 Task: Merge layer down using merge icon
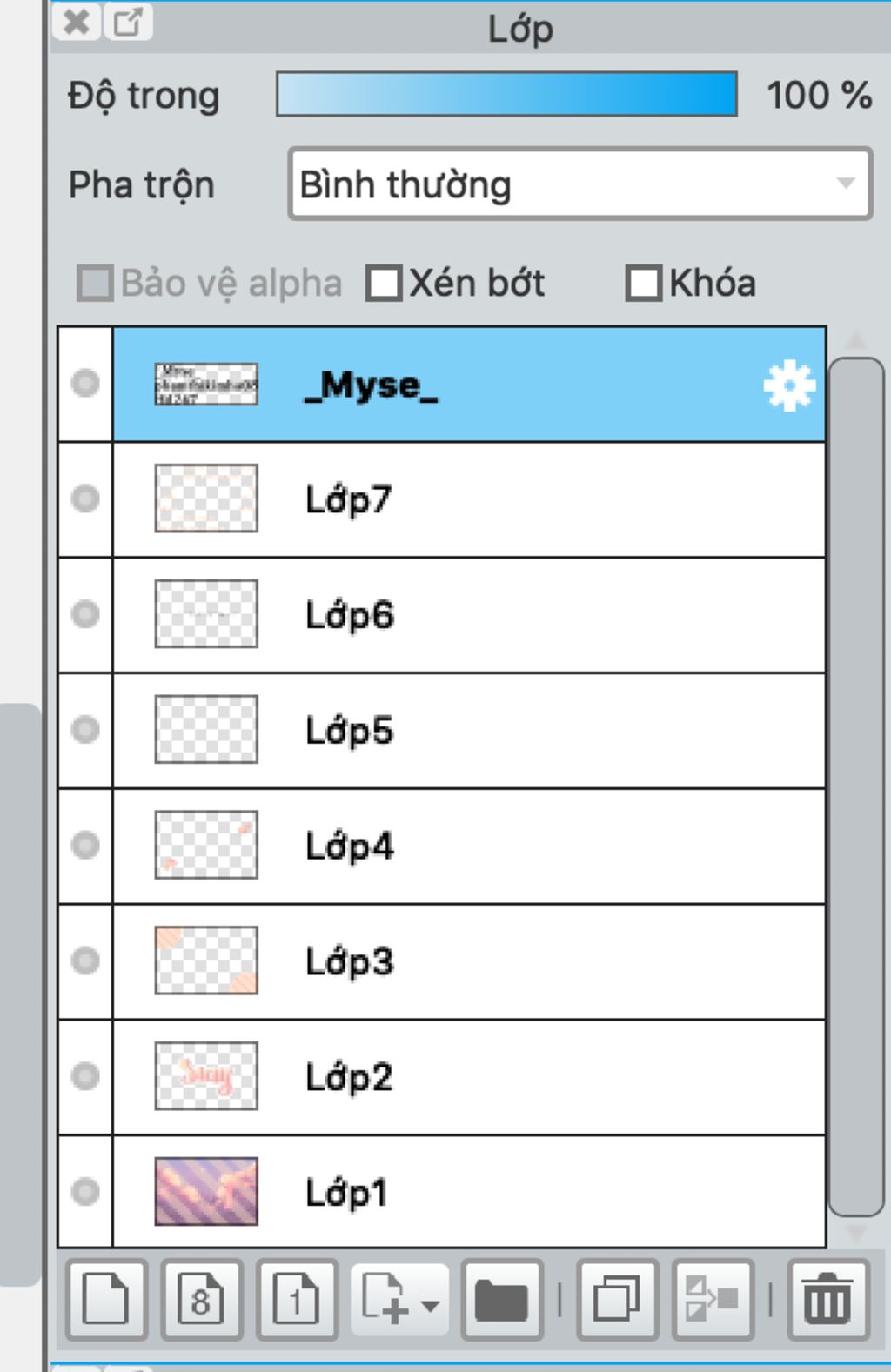coord(712,1300)
